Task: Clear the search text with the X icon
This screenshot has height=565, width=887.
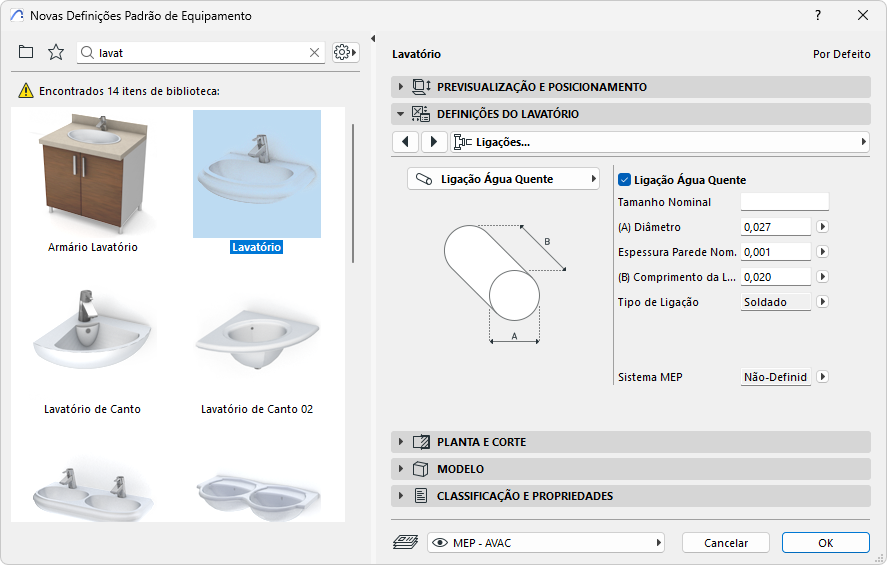Action: 314,52
